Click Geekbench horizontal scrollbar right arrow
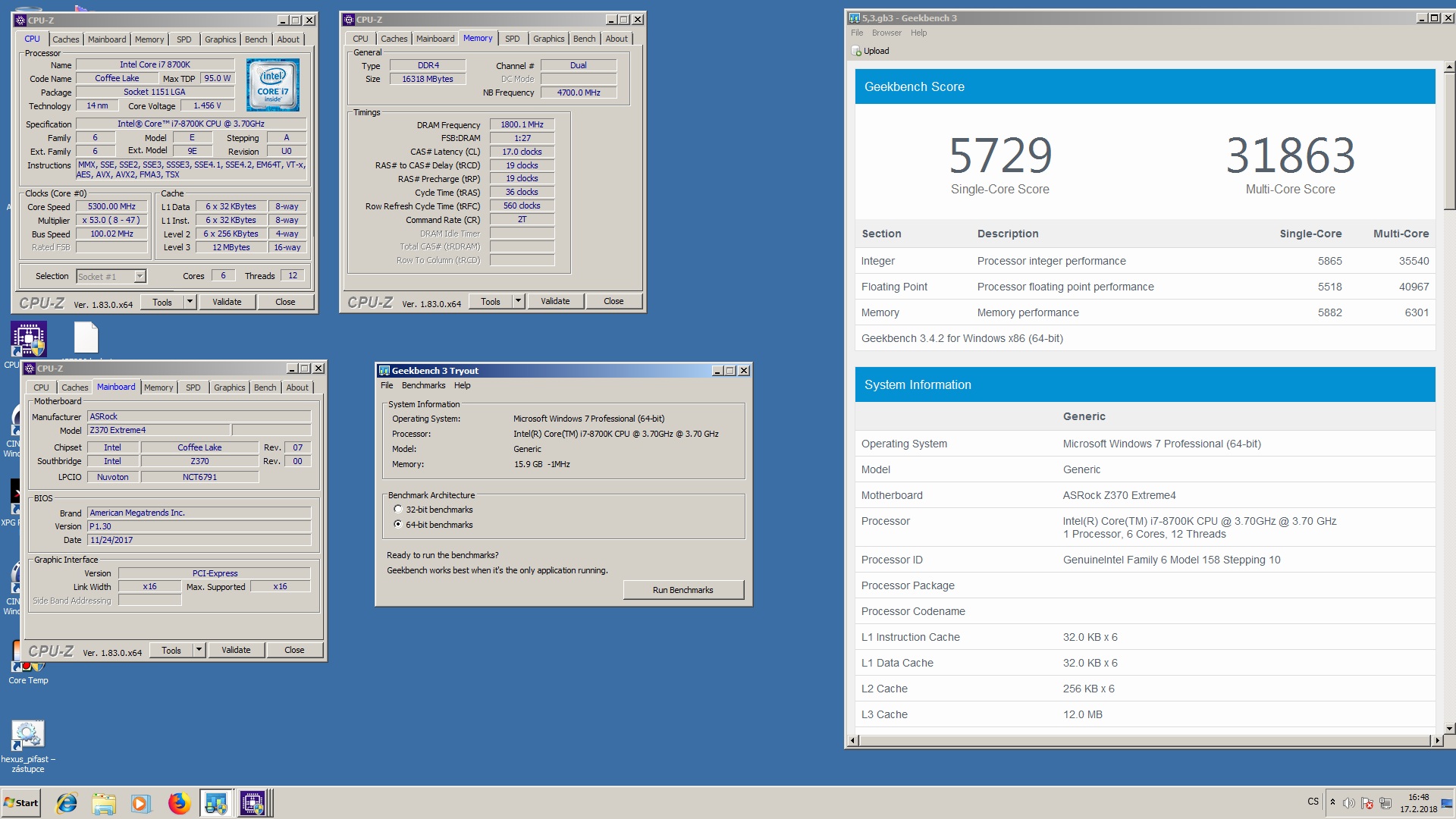 1437,740
